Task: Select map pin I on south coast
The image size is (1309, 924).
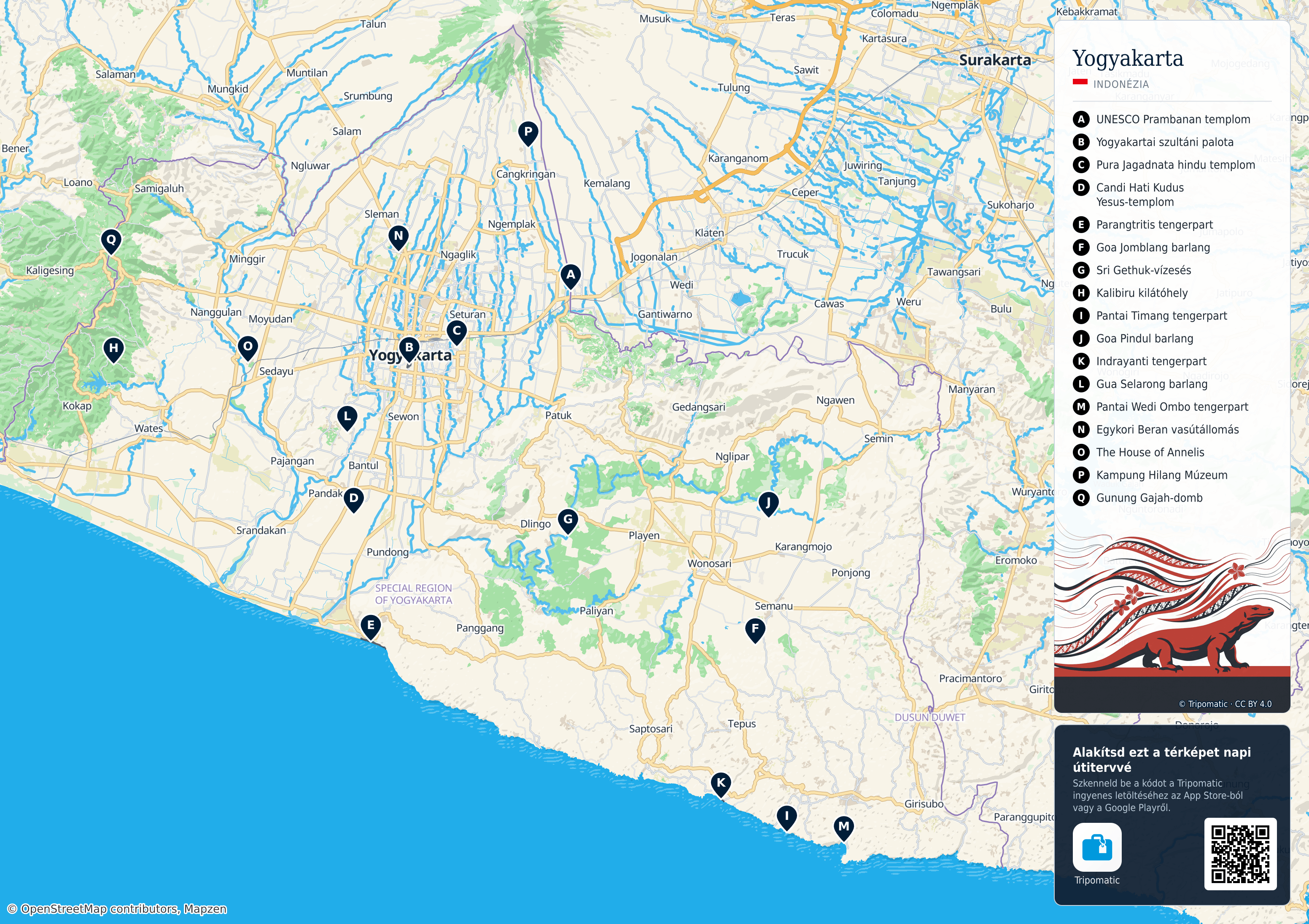Action: pyautogui.click(x=787, y=818)
